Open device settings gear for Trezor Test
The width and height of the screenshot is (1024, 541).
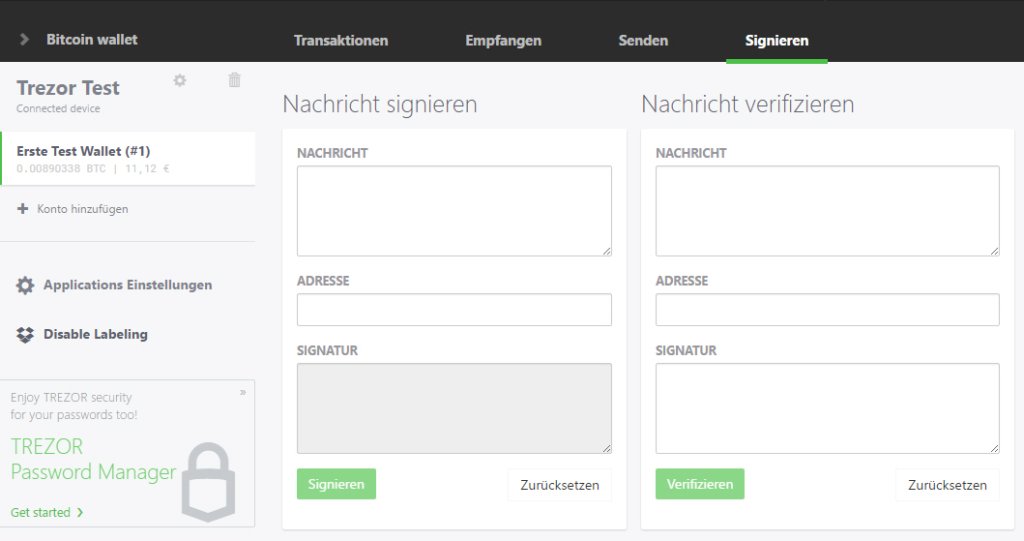coord(180,80)
